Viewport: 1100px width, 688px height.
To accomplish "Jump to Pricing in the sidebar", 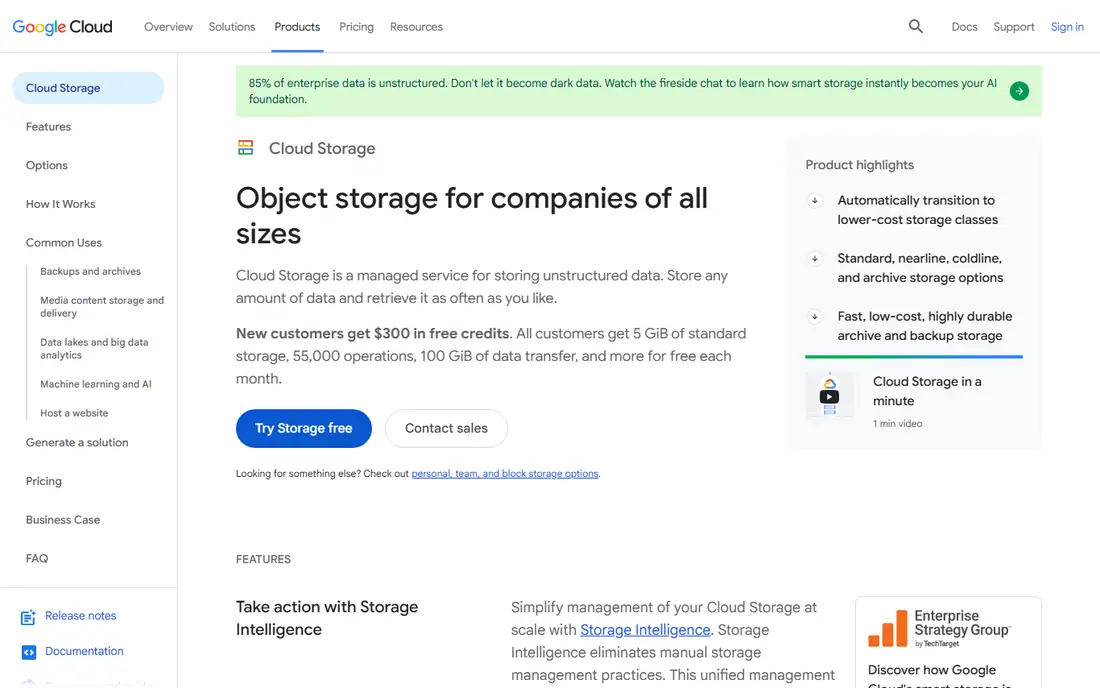I will (x=43, y=481).
